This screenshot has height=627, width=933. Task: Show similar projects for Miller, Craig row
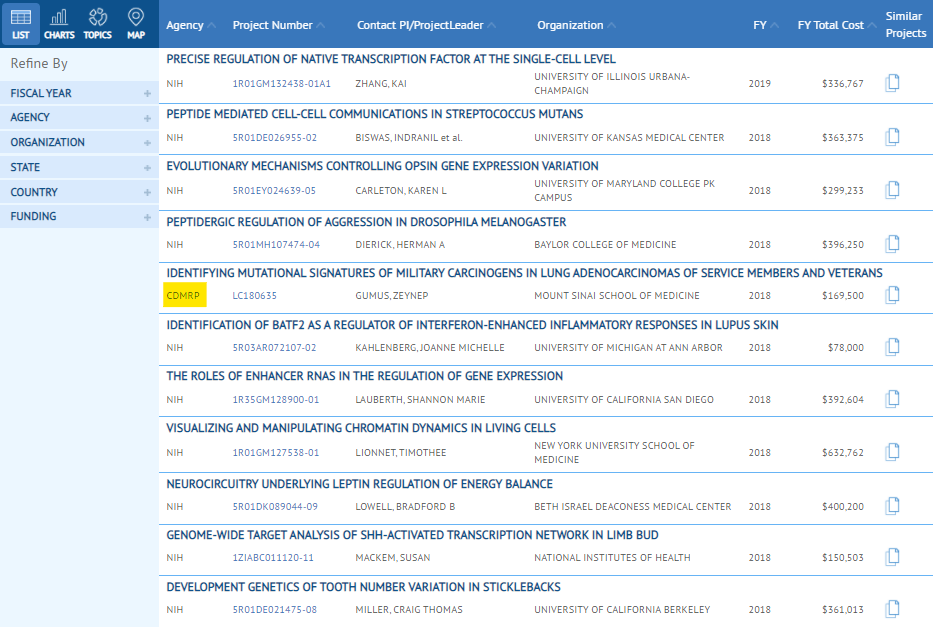pos(892,609)
